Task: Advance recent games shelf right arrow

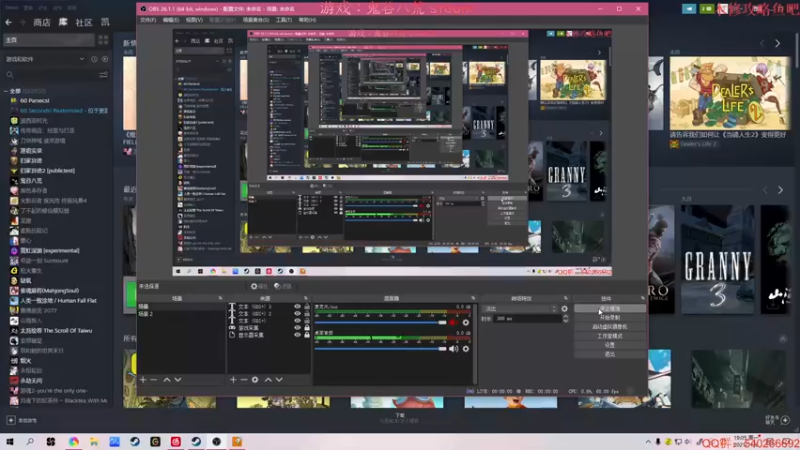Action: (x=780, y=190)
